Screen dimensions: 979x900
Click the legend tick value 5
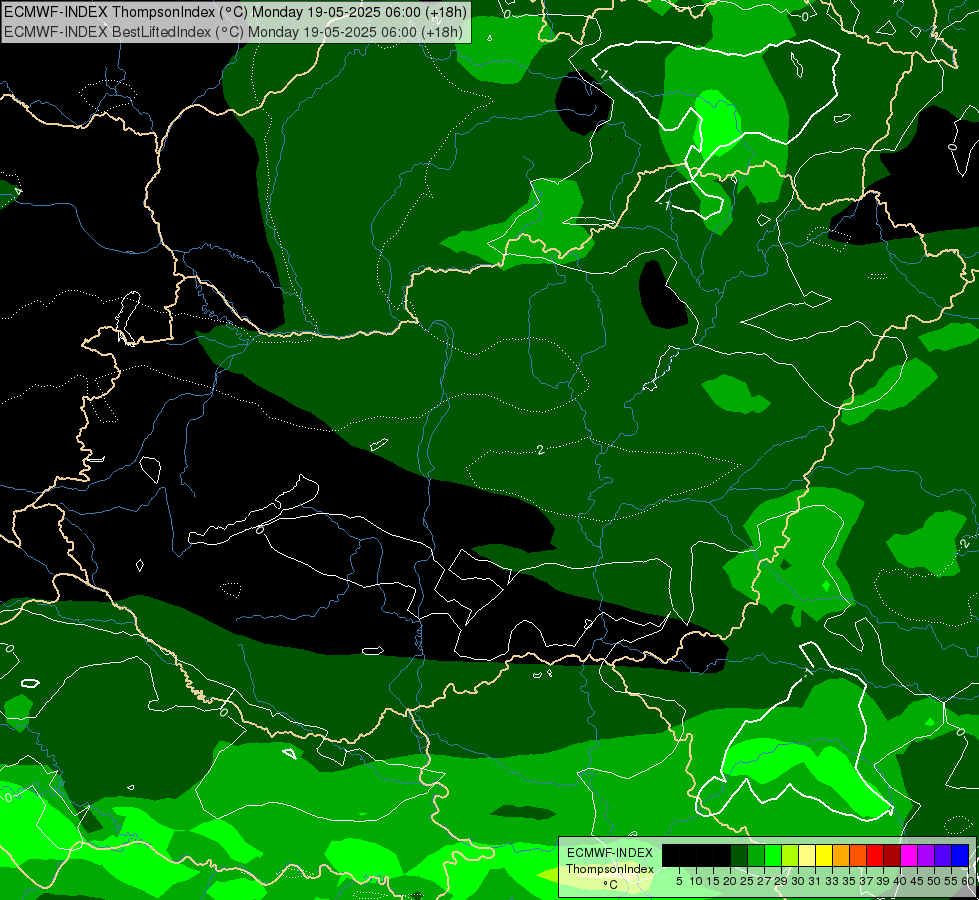tap(679, 881)
